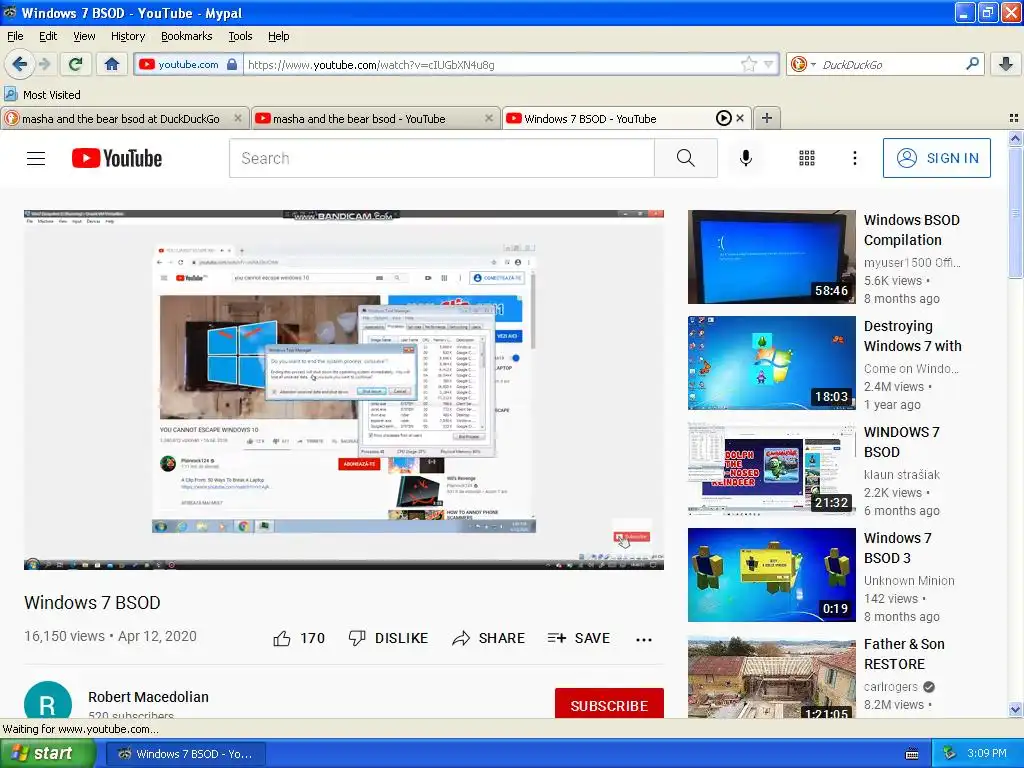Click the padlock site security icon
The width and height of the screenshot is (1024, 768).
coord(232,64)
